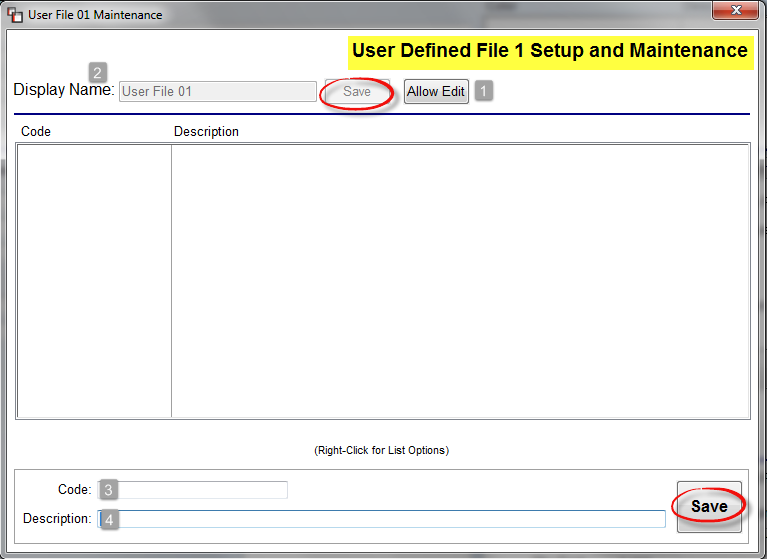Click into the Description input field

click(382, 519)
